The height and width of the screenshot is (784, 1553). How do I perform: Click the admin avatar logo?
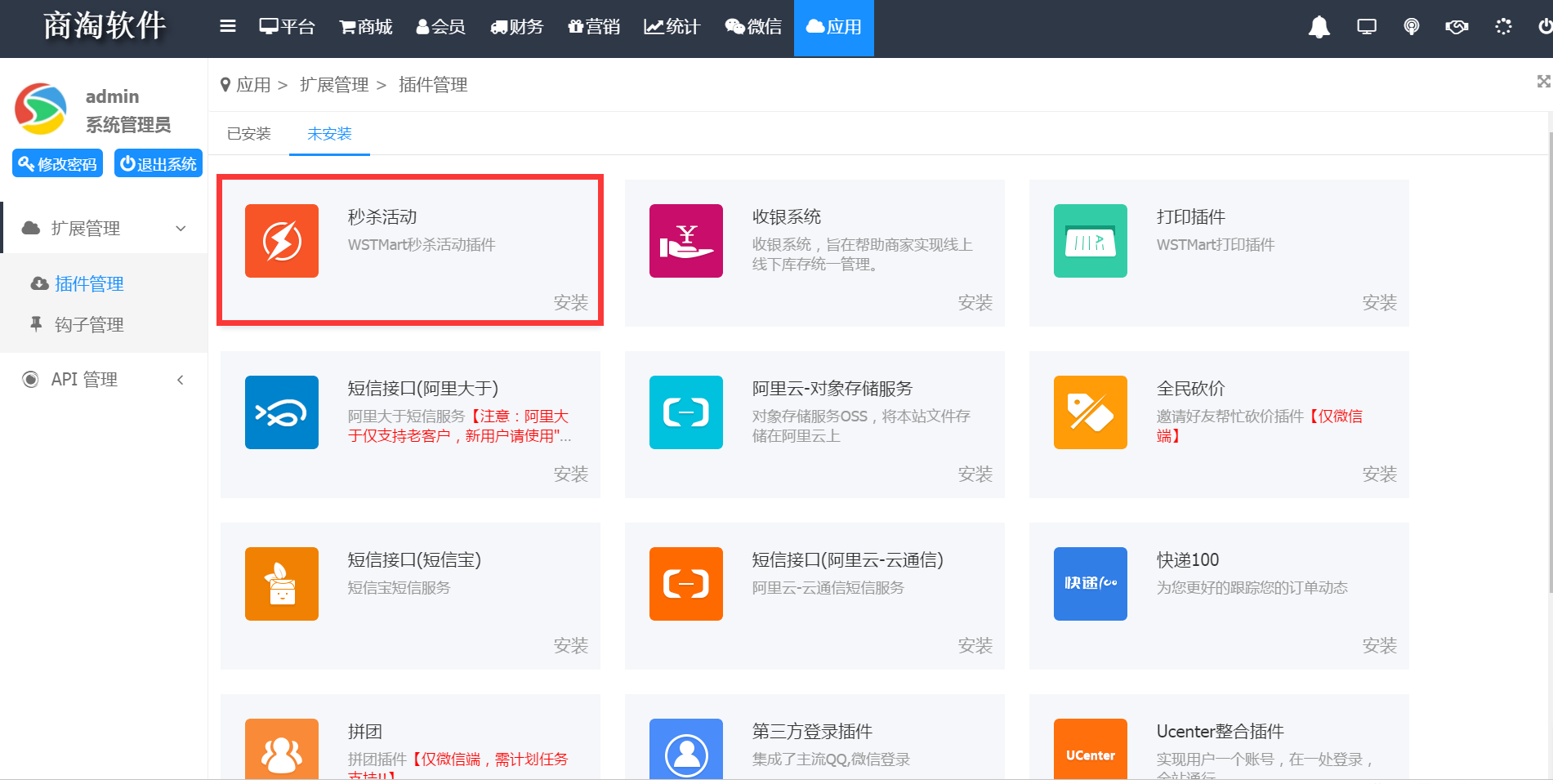[40, 109]
